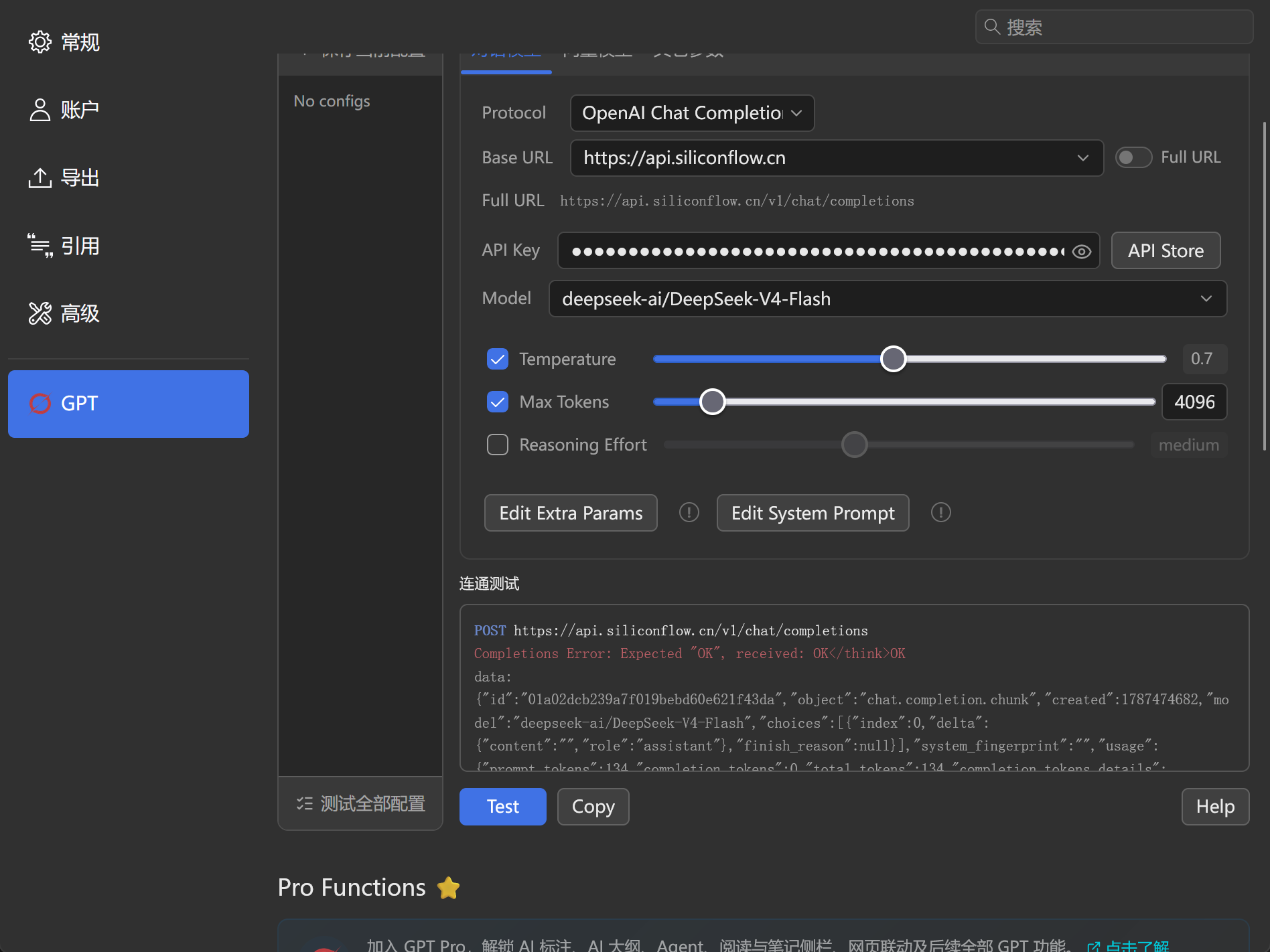Click the GPT red circle icon

(40, 404)
